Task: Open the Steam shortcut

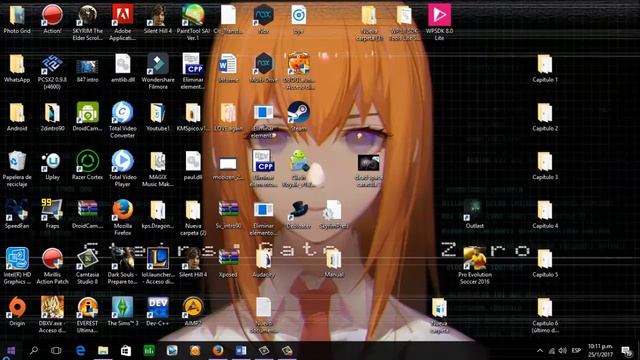Action: coord(298,113)
